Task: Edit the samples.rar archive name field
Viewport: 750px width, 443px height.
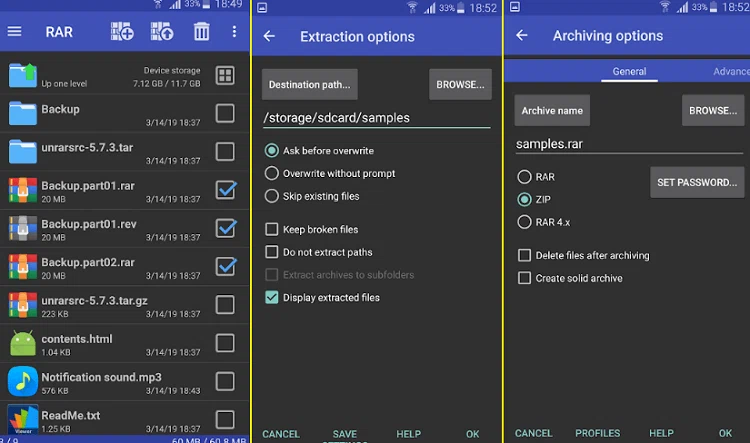Action: (629, 144)
